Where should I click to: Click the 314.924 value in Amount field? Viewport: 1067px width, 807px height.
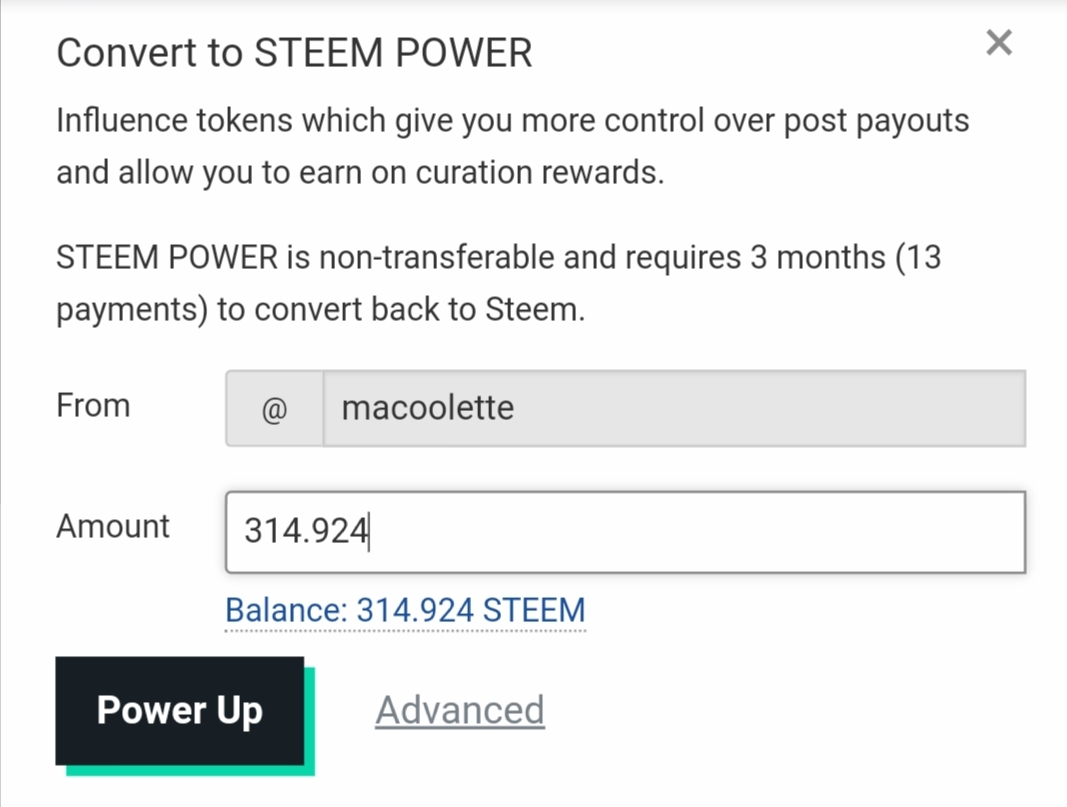click(x=306, y=532)
